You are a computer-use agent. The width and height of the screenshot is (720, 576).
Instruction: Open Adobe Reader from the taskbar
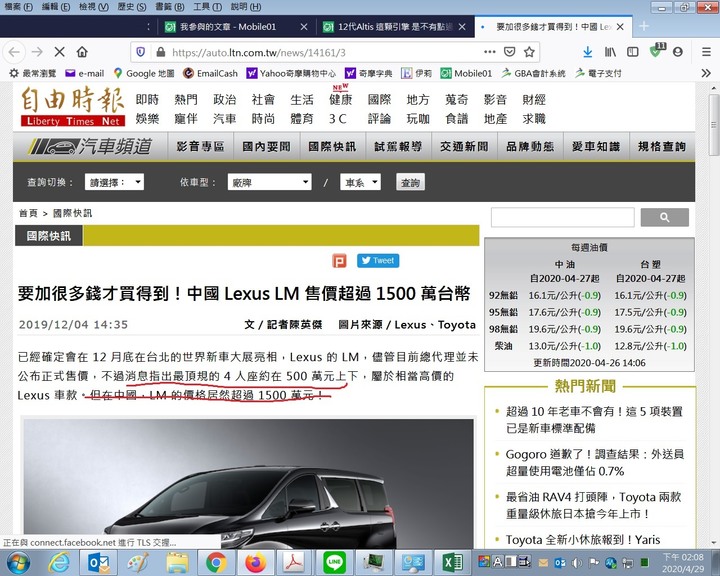click(x=295, y=563)
